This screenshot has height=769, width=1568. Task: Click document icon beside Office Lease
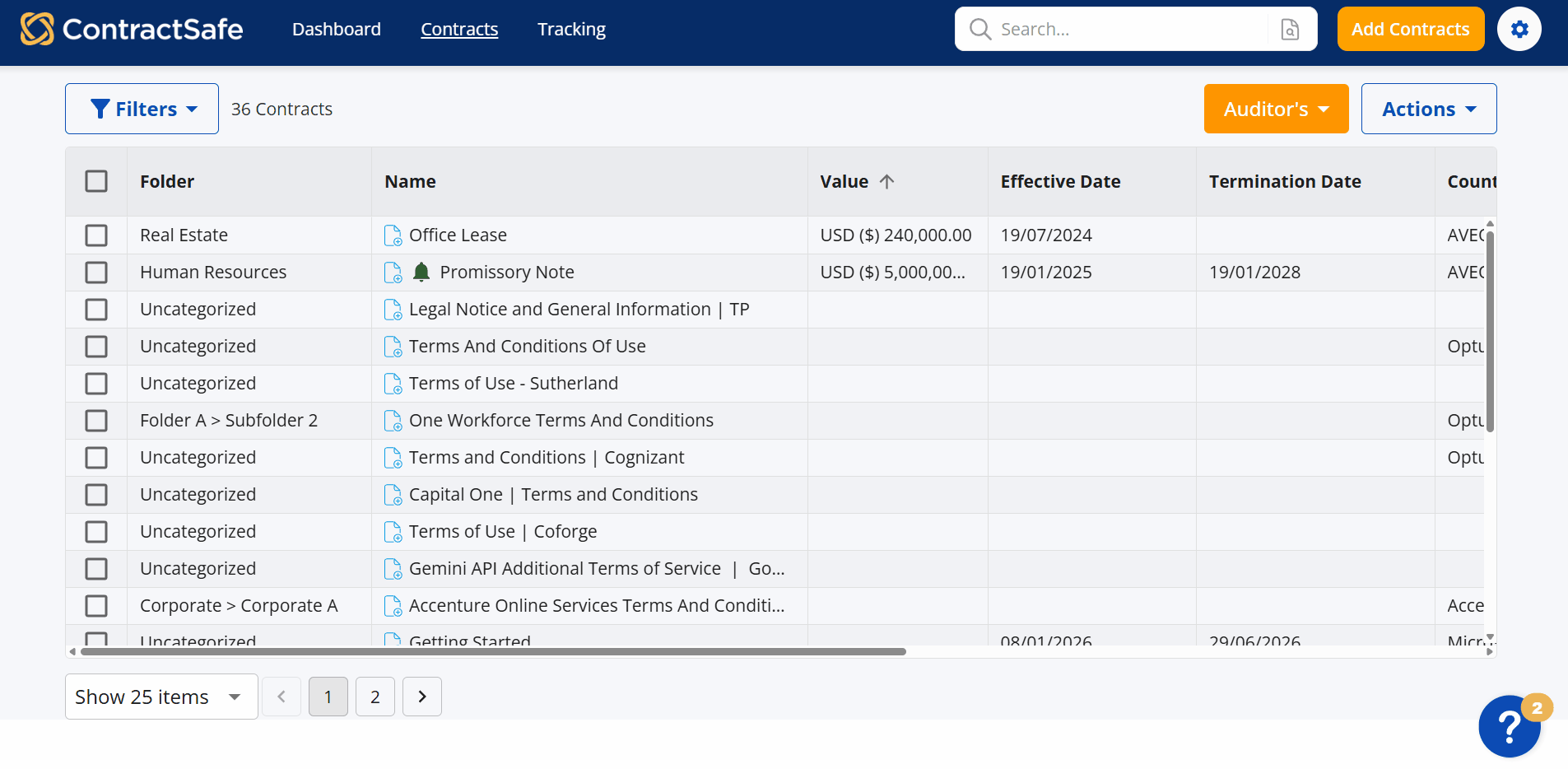pyautogui.click(x=393, y=235)
